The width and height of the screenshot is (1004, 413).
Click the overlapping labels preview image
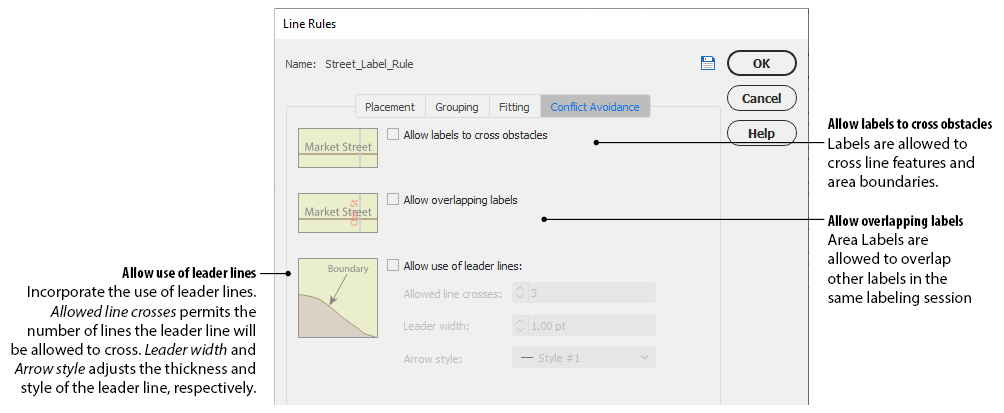(338, 212)
